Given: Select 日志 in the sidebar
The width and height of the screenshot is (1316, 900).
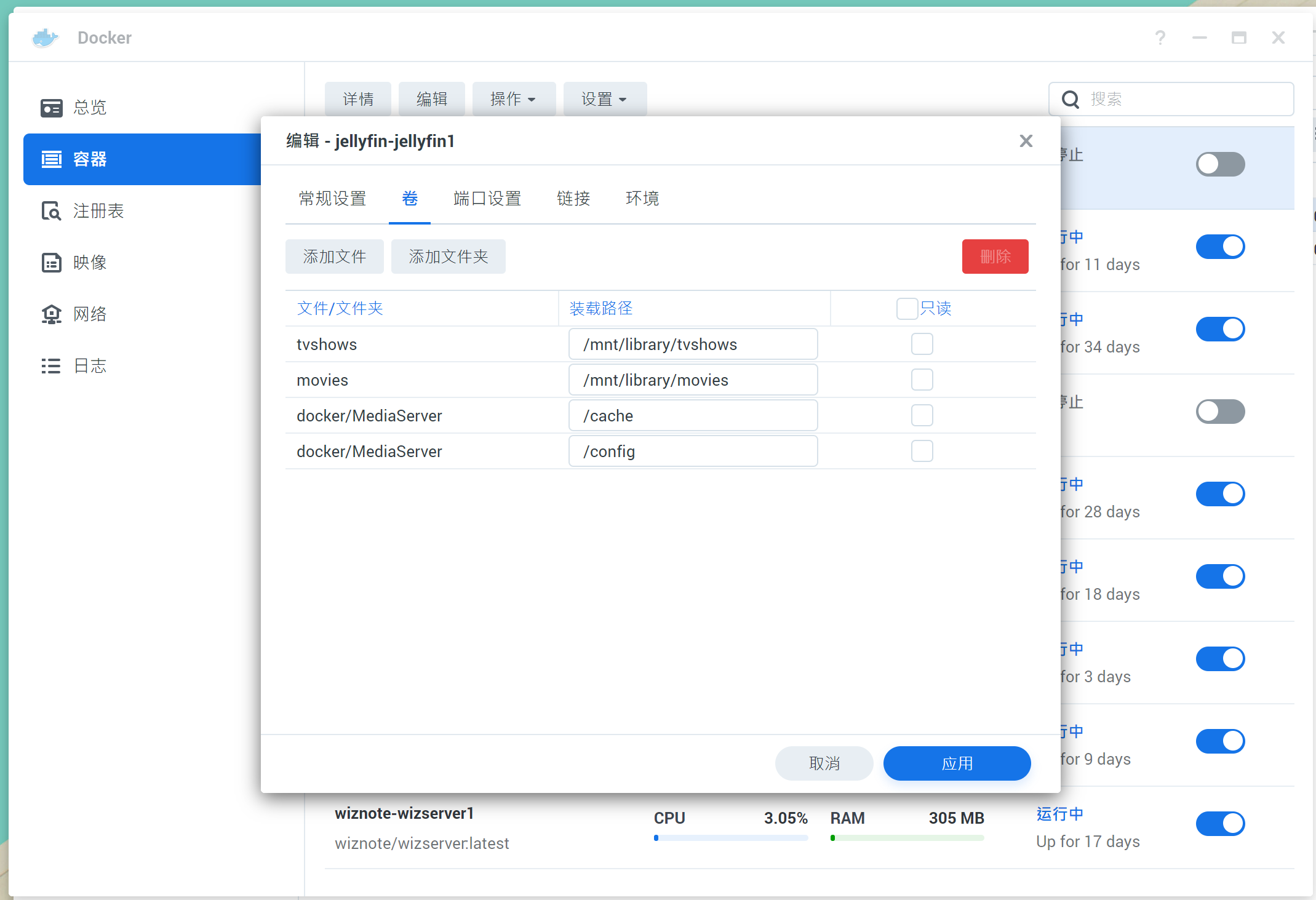Looking at the screenshot, I should coord(90,366).
